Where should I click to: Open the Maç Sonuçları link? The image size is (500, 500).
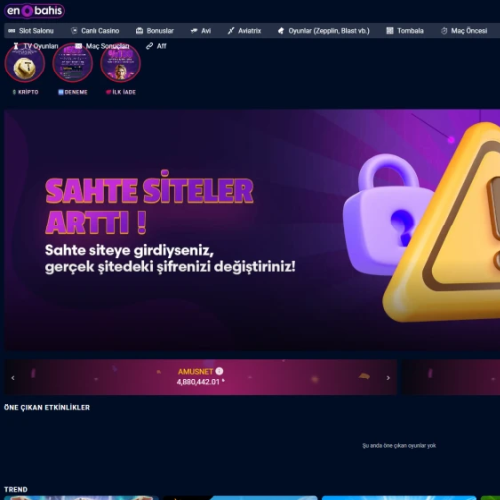(x=102, y=46)
